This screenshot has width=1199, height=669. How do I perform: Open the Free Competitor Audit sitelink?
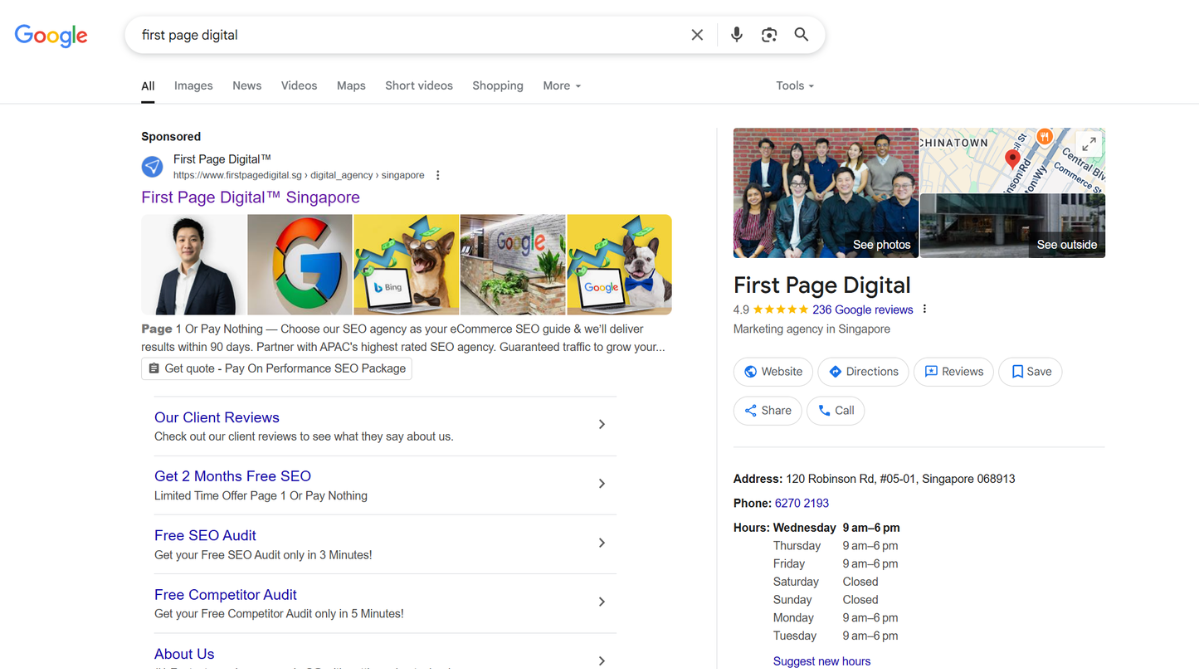tap(226, 595)
